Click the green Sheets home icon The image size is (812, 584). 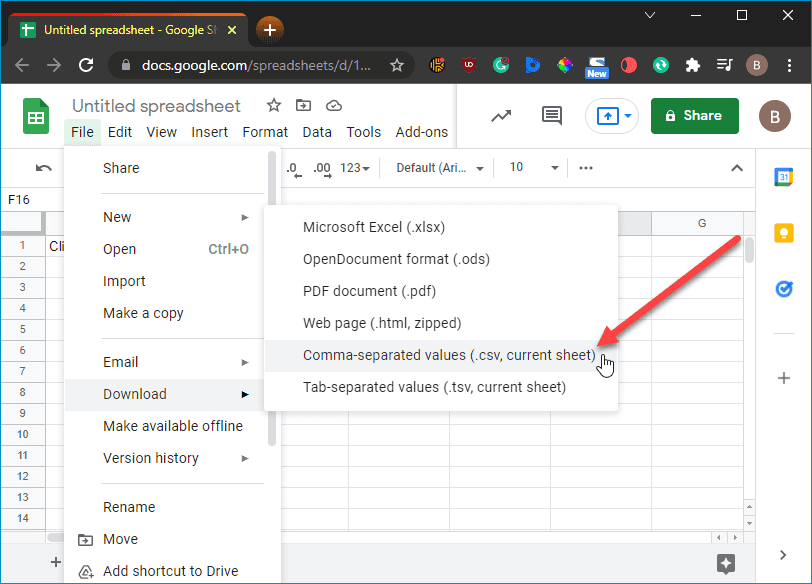coord(35,117)
